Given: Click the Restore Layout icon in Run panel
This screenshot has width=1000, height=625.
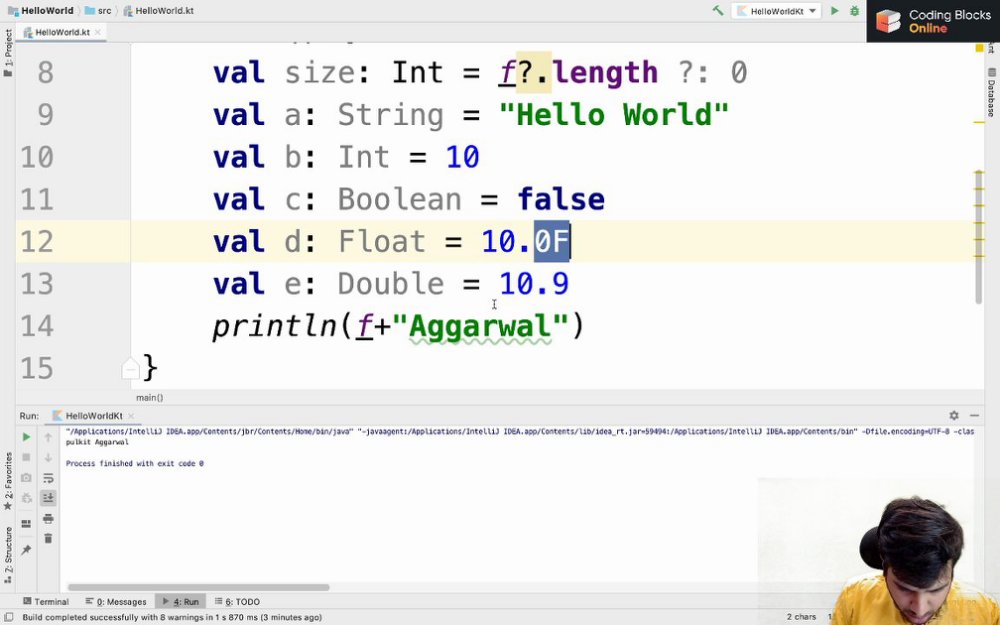Looking at the screenshot, I should [26, 524].
